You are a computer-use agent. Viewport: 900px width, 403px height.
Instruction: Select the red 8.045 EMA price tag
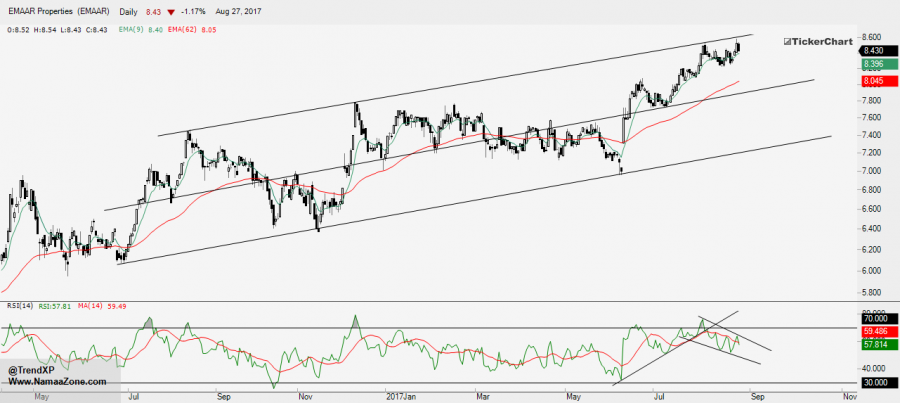[x=873, y=81]
